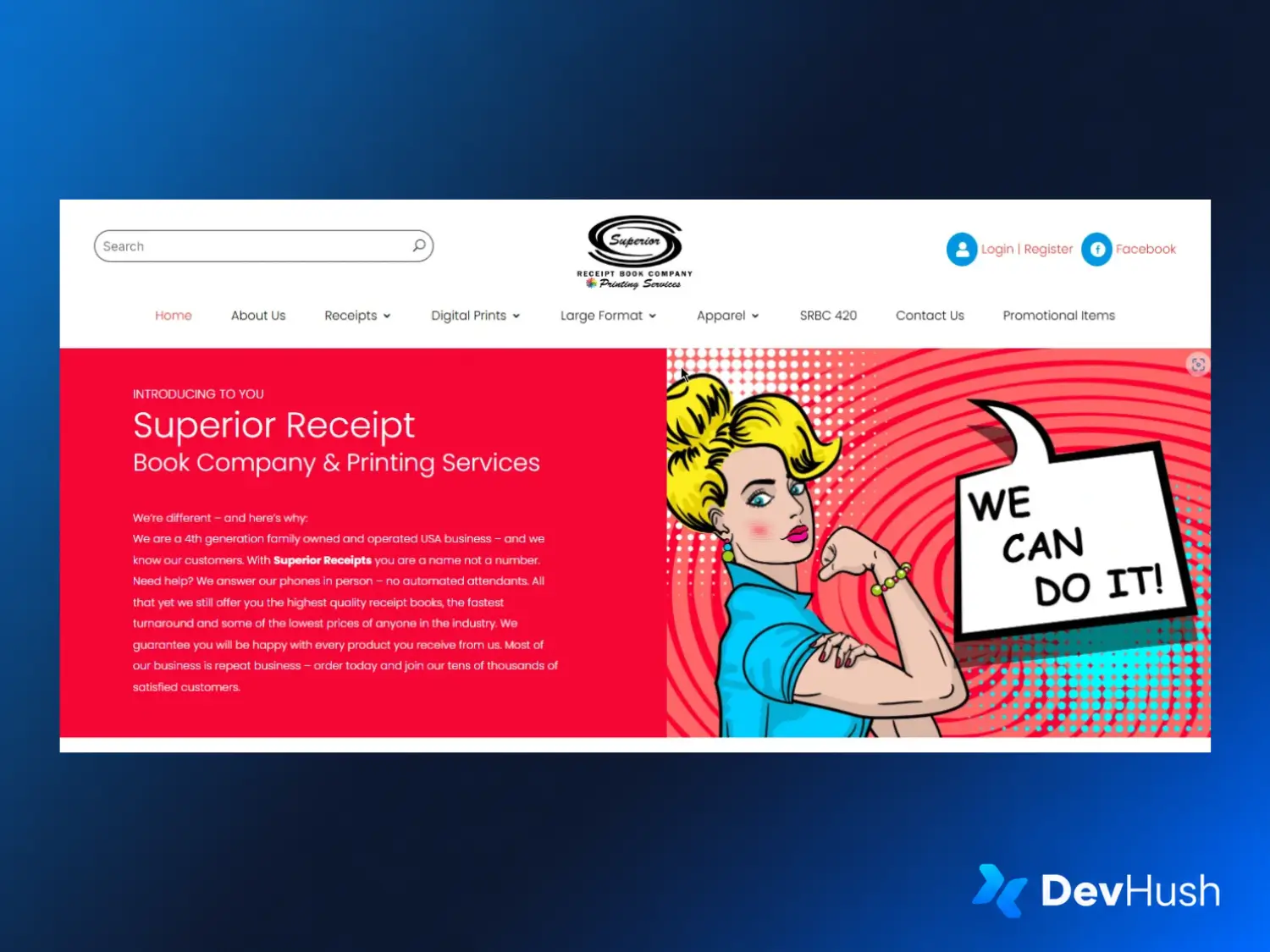Expand the Receipts dropdown arrow
The width and height of the screenshot is (1270, 952).
387,316
